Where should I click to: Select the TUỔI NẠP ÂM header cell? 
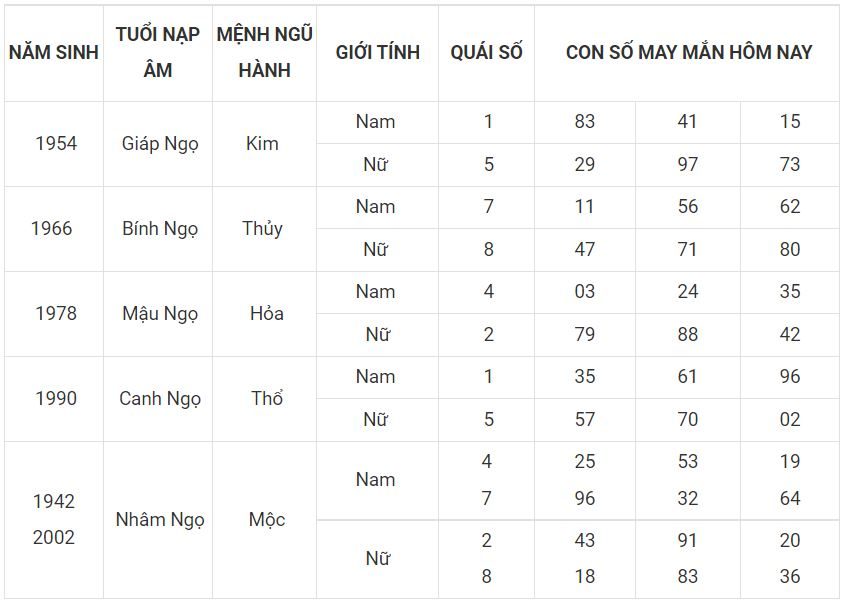point(158,52)
